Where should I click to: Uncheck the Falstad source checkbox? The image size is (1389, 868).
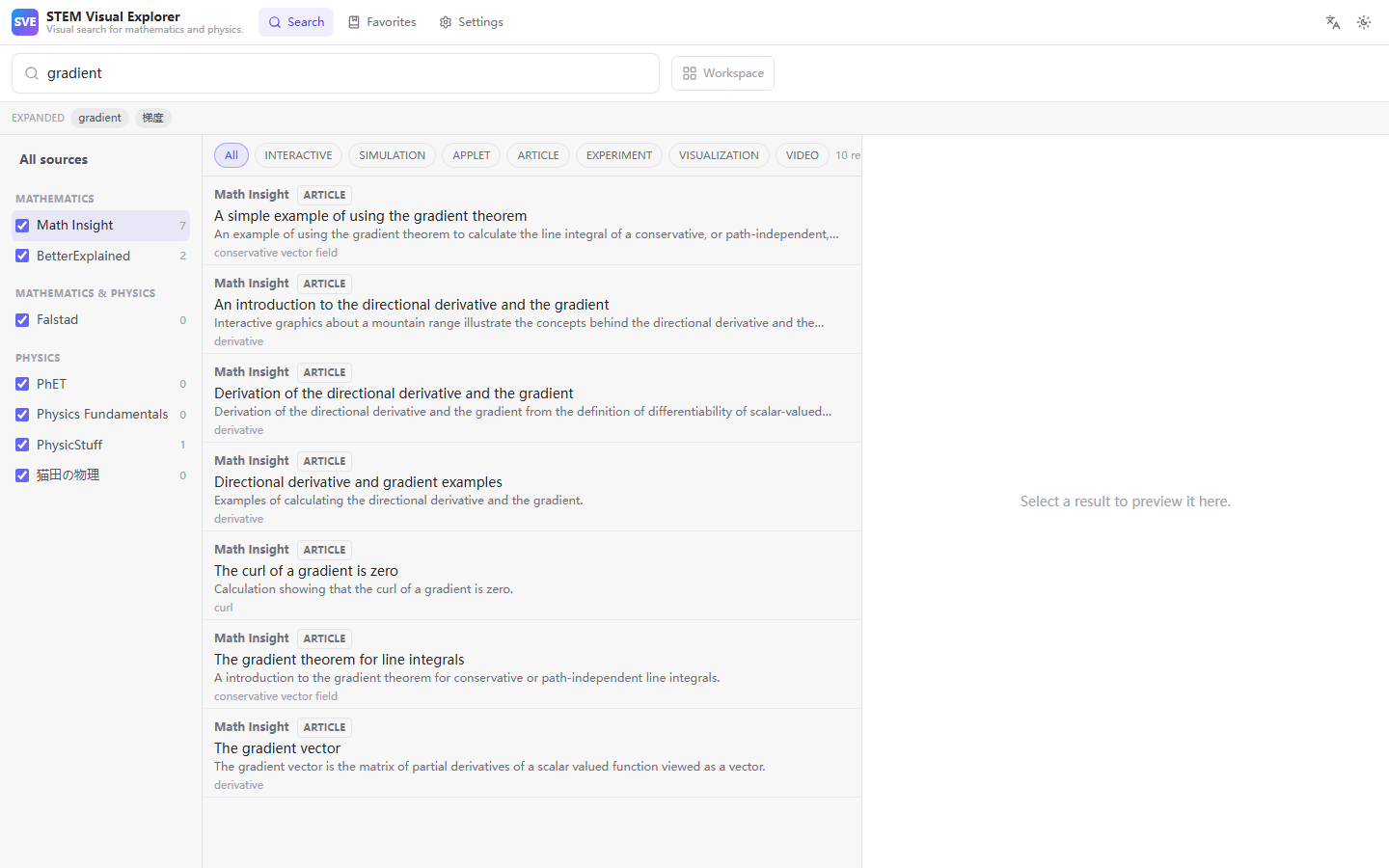coord(22,320)
